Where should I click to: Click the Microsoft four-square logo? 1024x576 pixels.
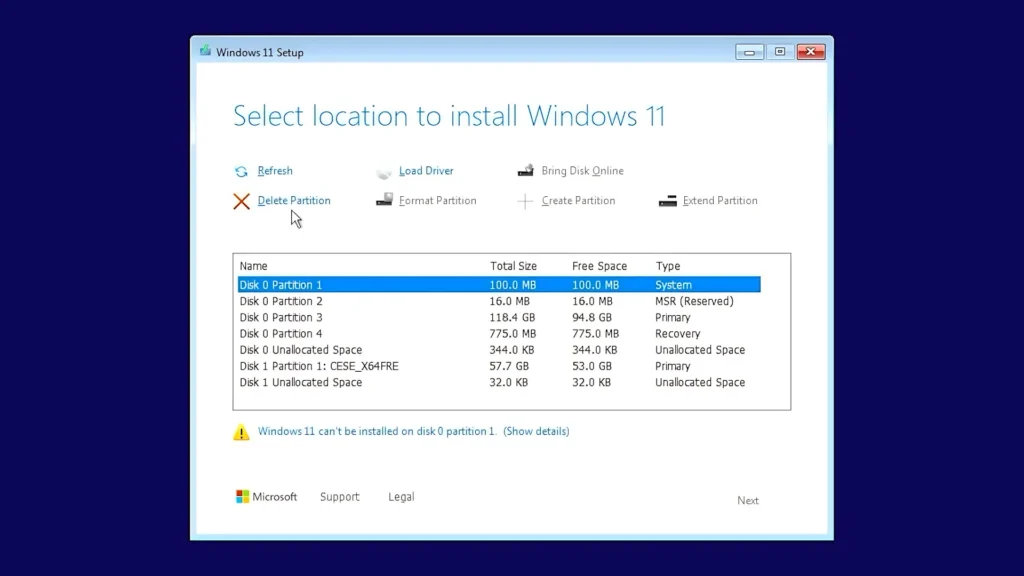click(x=242, y=497)
